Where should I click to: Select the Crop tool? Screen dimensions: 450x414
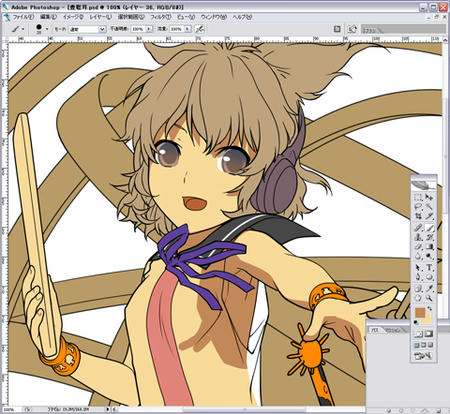point(418,217)
